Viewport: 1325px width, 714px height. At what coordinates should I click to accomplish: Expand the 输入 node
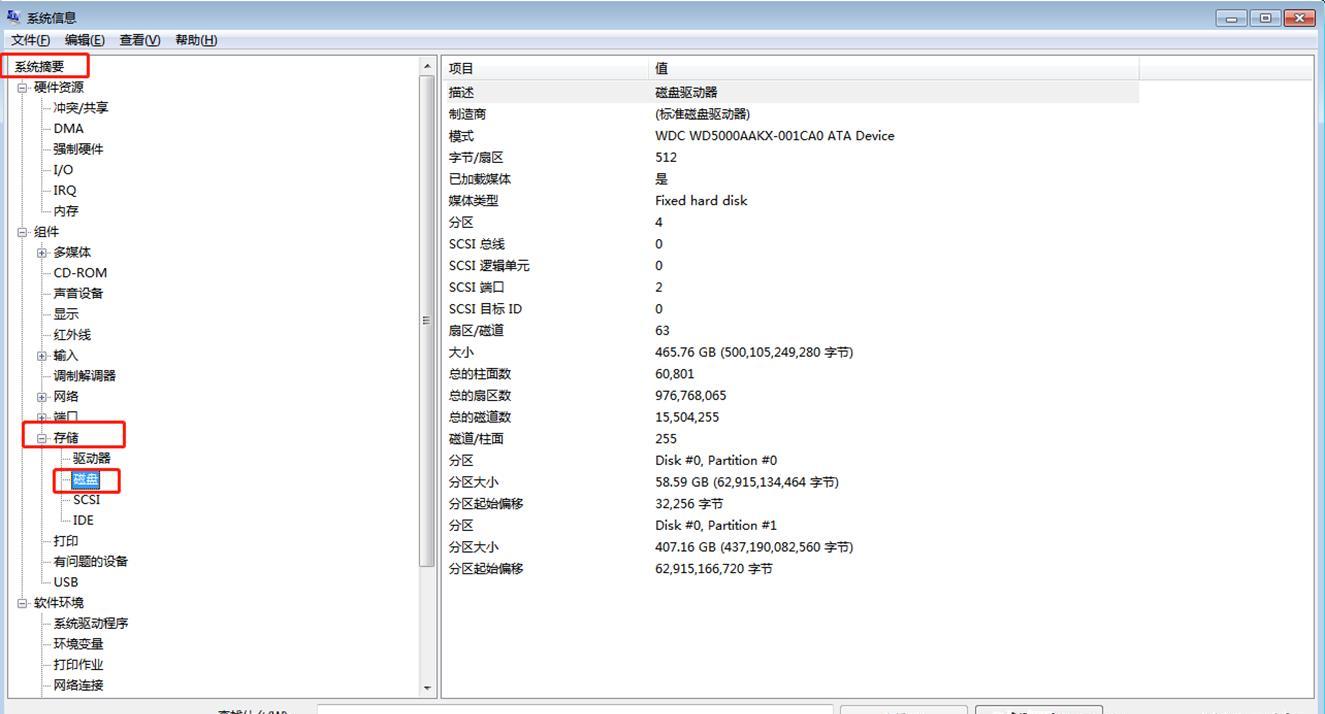pyautogui.click(x=42, y=355)
